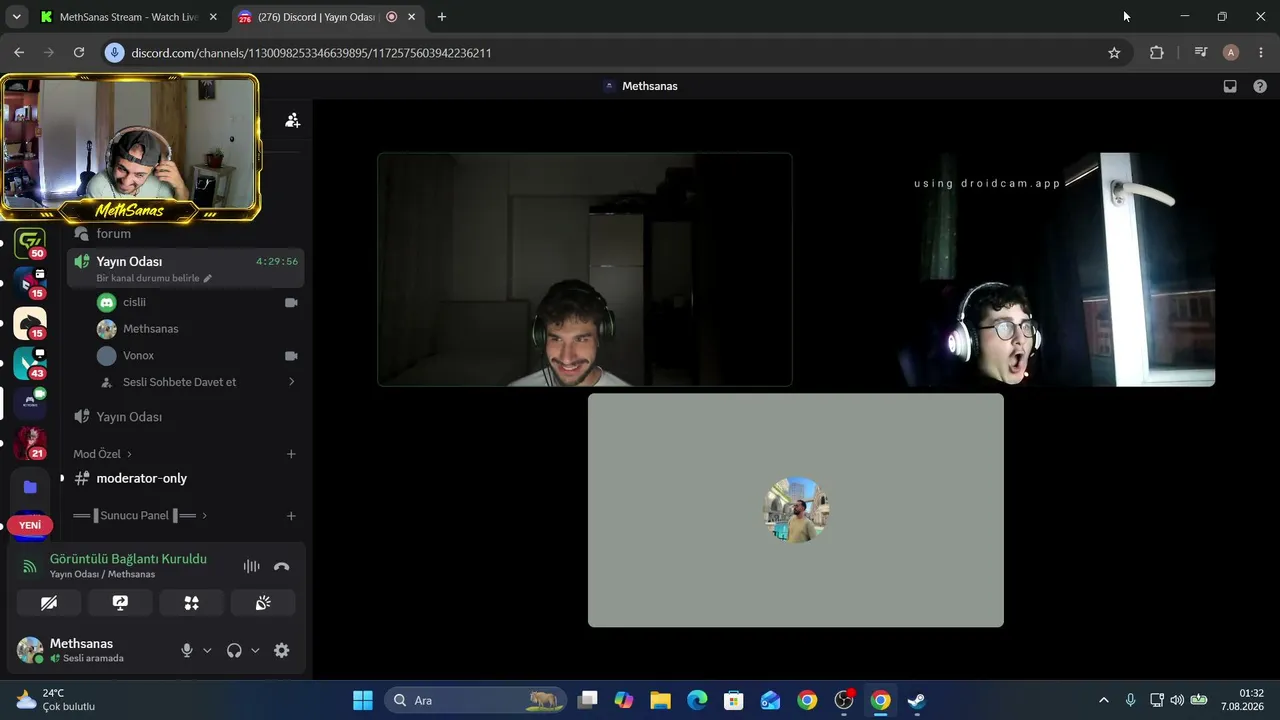Open the soundboard button
Image resolution: width=1280 pixels, height=720 pixels.
pos(263,603)
